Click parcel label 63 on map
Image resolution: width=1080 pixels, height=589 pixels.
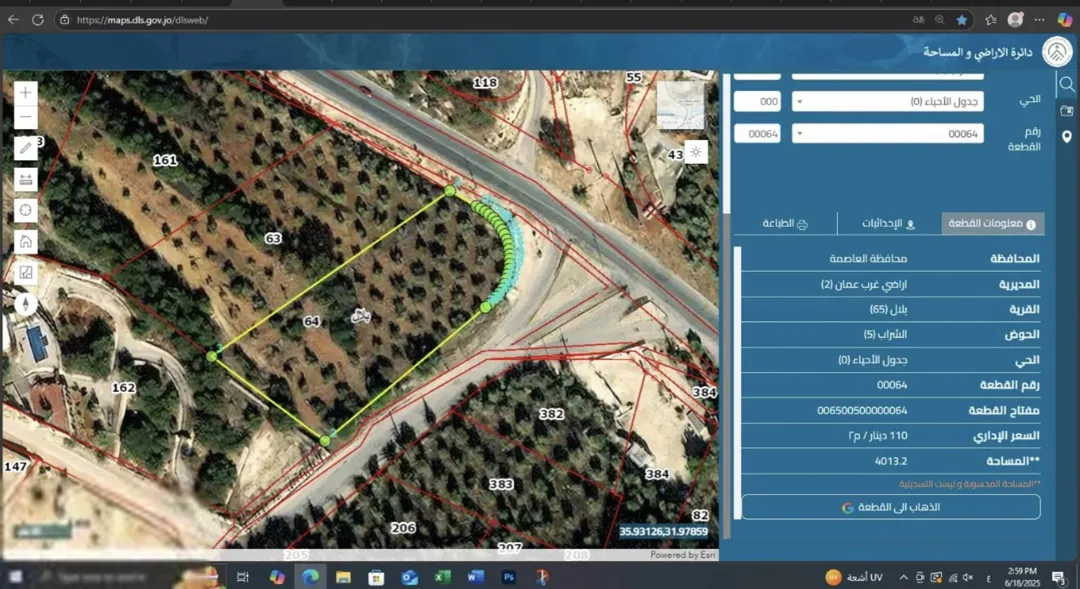(273, 238)
